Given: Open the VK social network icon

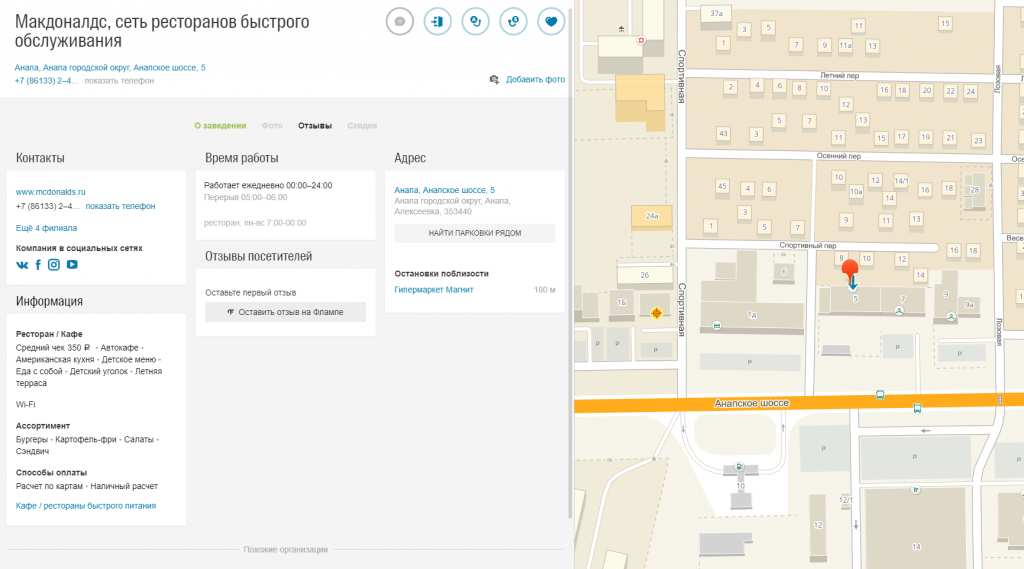Looking at the screenshot, I should click(x=22, y=265).
